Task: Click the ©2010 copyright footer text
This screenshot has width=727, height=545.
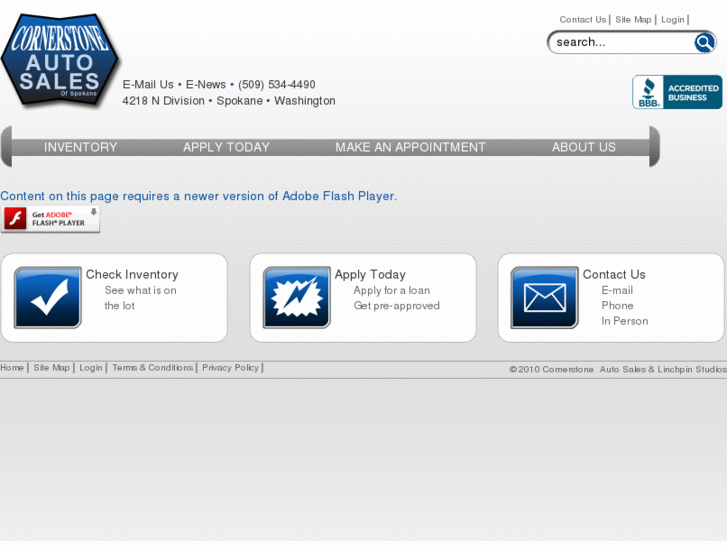Action: (618, 369)
